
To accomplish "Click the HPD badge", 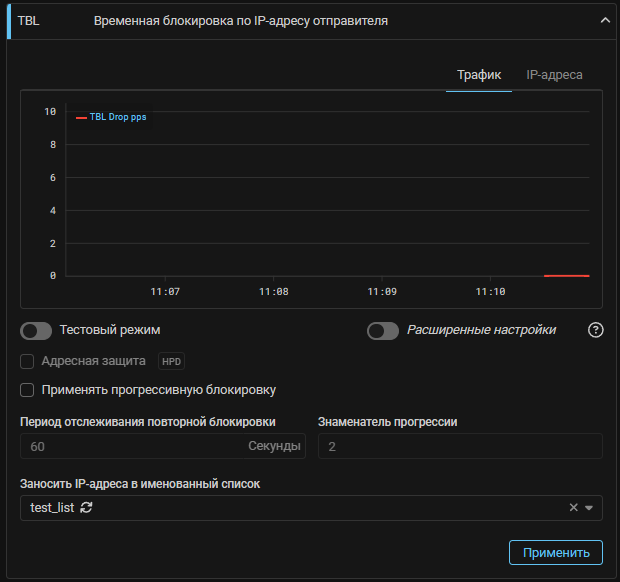I will click(172, 361).
